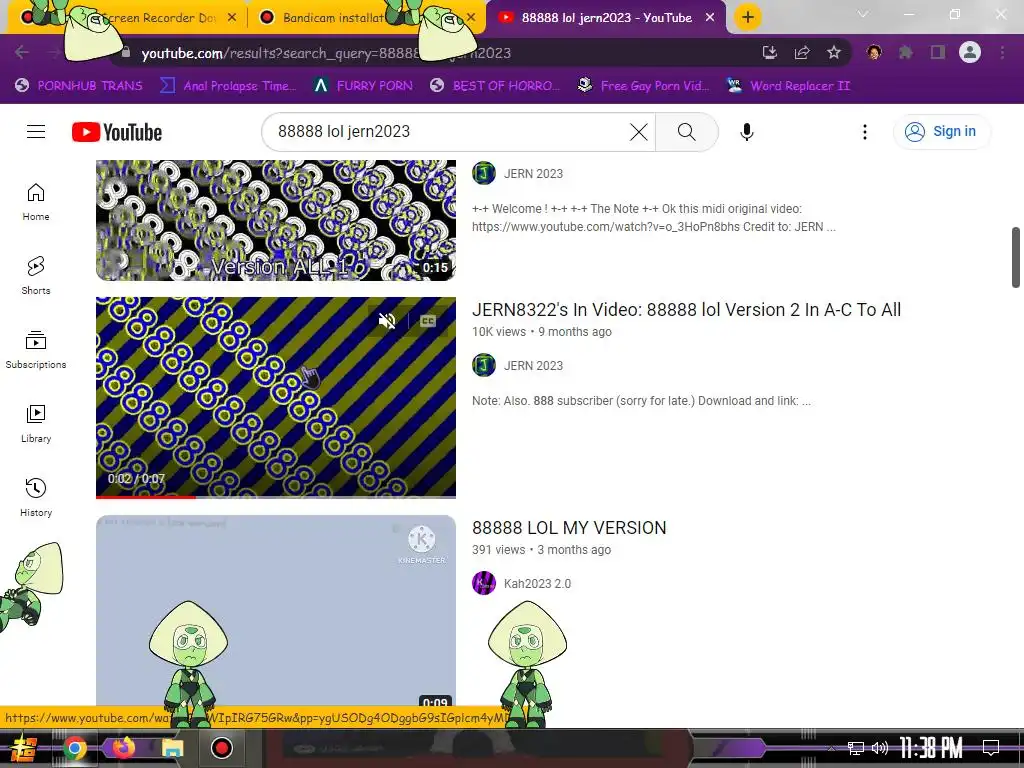
Task: Open the Windows Start button
Action: pos(22,748)
